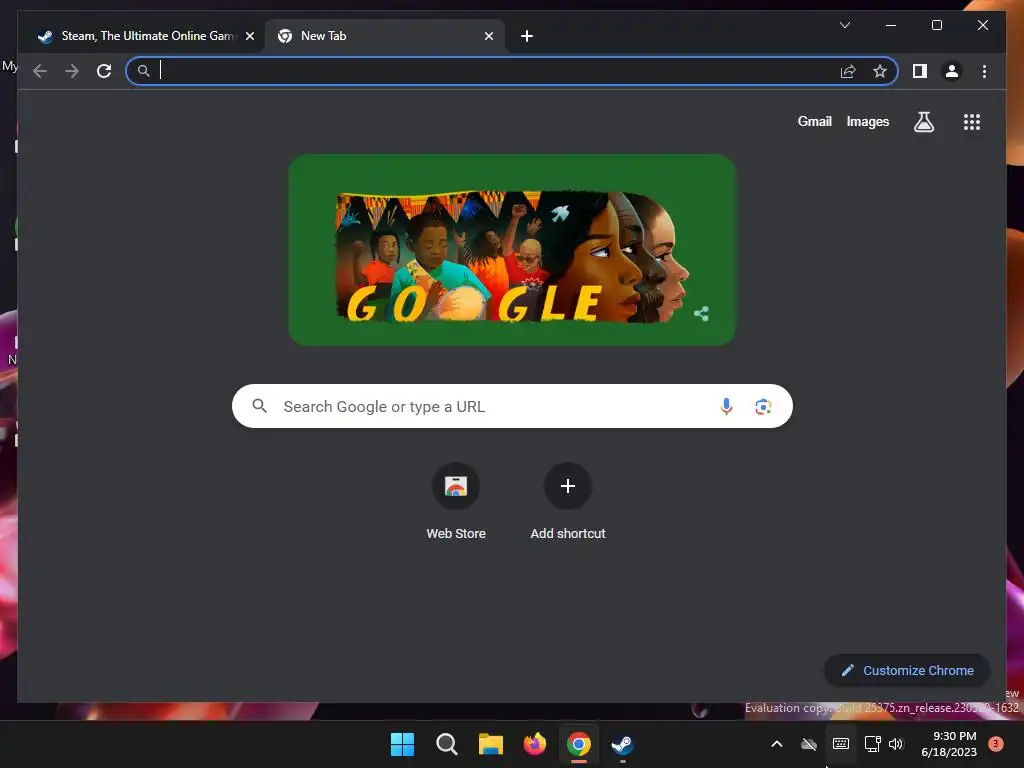This screenshot has width=1024, height=768.
Task: Open File Explorer from the taskbar
Action: (490, 744)
